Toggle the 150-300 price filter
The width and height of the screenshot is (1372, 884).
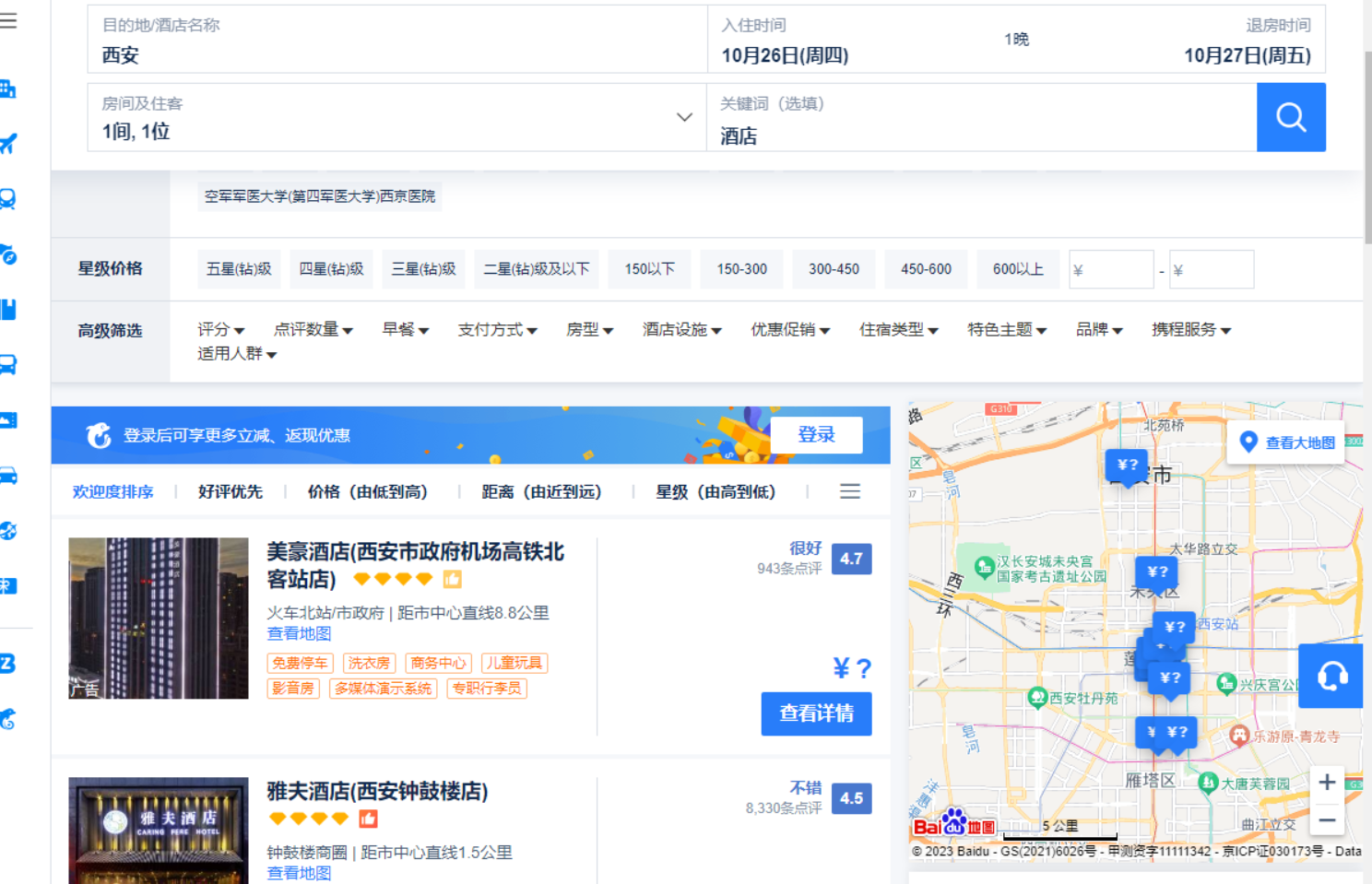741,269
